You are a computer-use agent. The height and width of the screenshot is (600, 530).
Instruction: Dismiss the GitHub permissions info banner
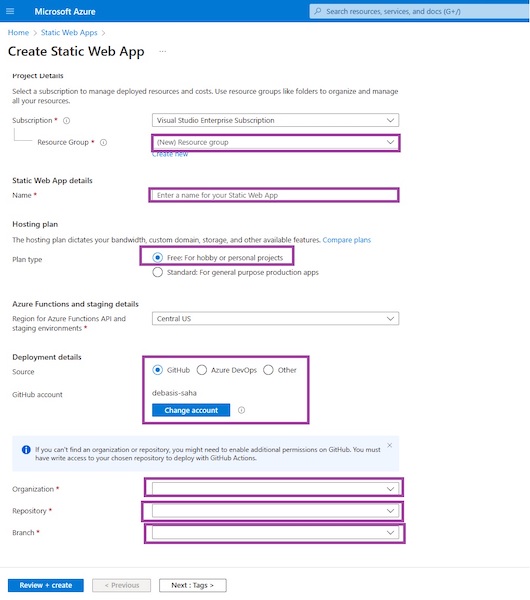click(390, 445)
